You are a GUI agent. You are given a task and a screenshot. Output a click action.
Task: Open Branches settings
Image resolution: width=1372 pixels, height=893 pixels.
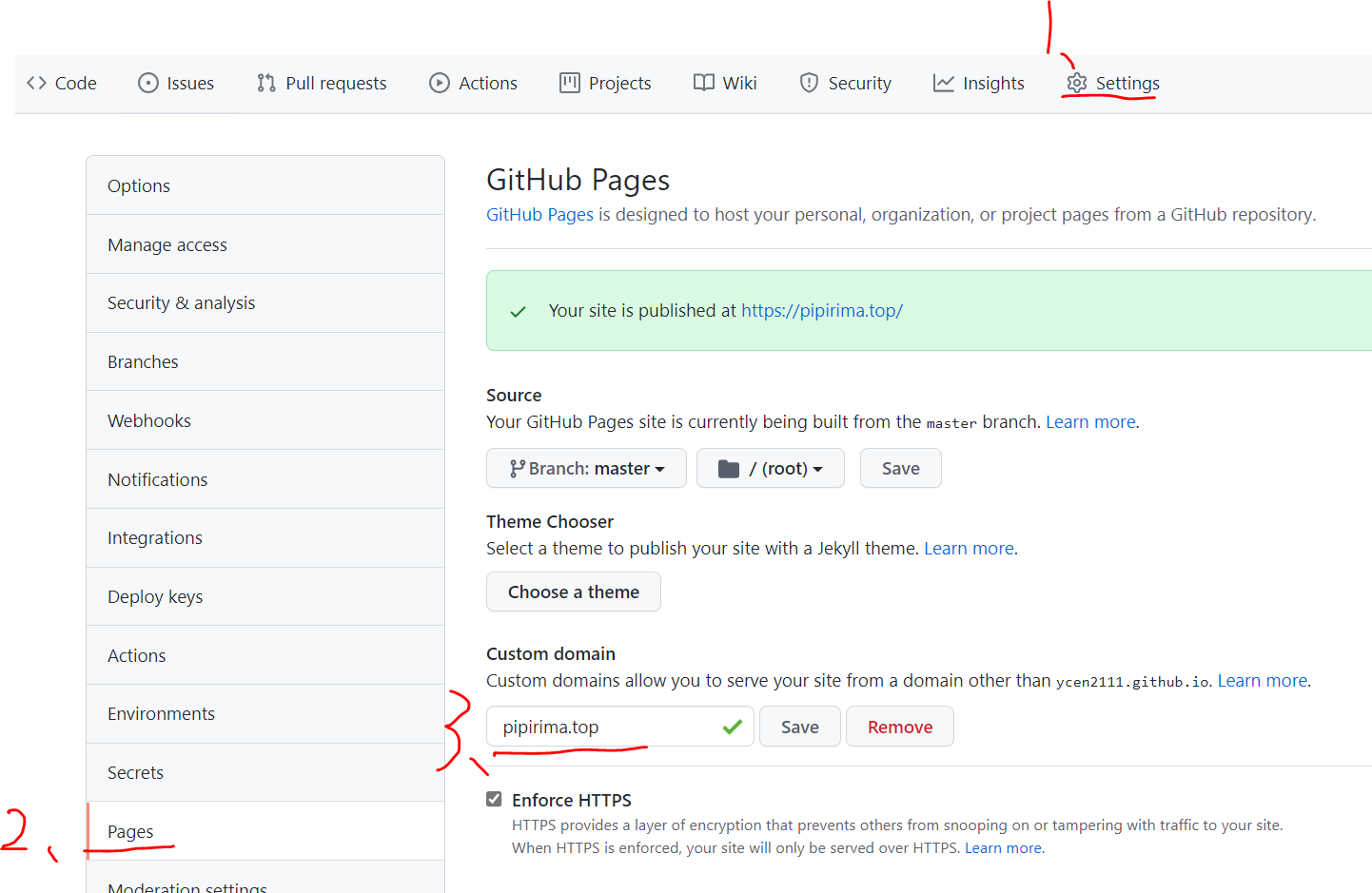(x=265, y=362)
